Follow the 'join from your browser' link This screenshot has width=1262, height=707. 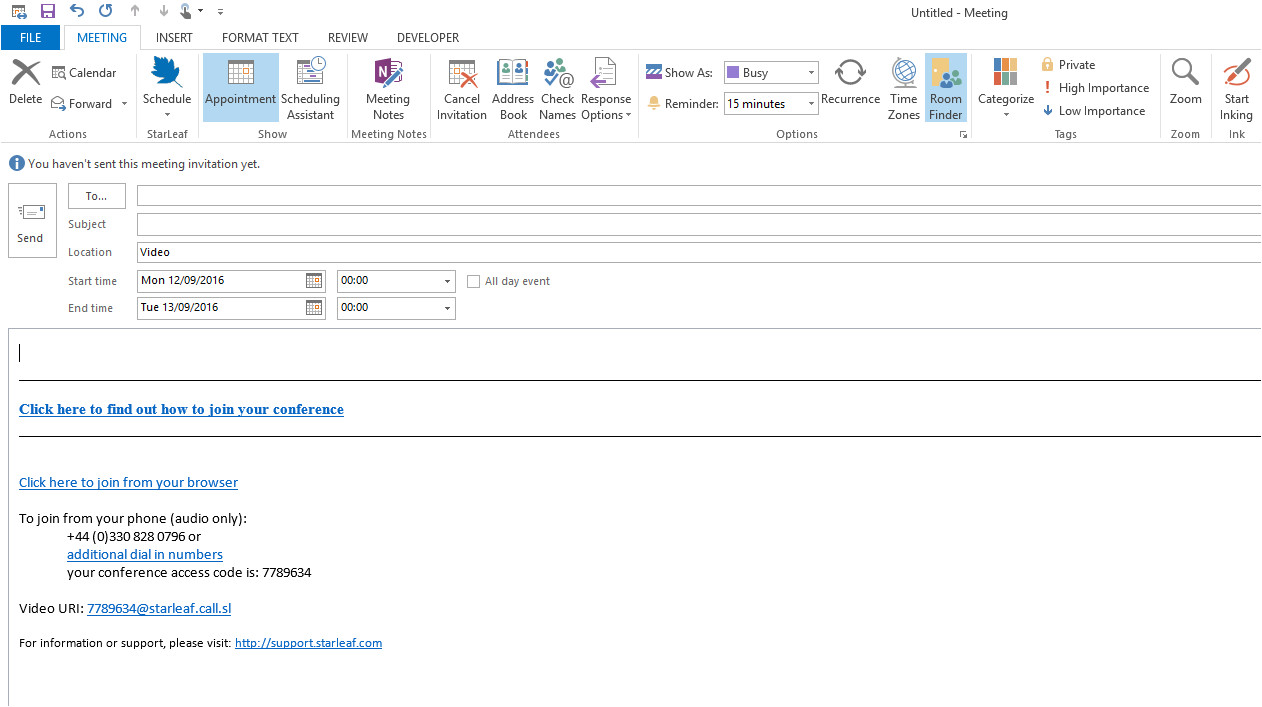tap(128, 483)
